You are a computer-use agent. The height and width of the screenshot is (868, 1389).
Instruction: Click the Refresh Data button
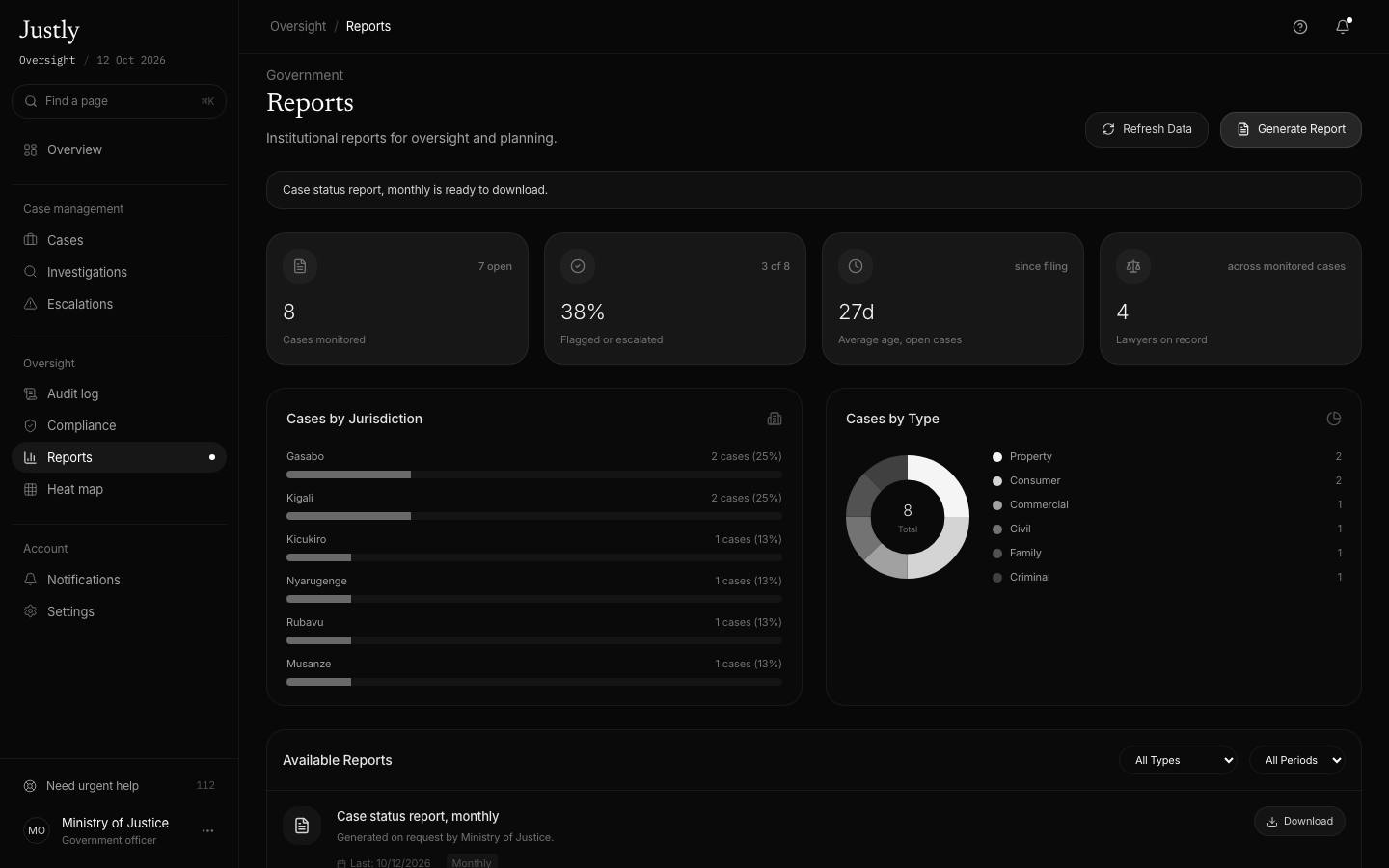1147,129
